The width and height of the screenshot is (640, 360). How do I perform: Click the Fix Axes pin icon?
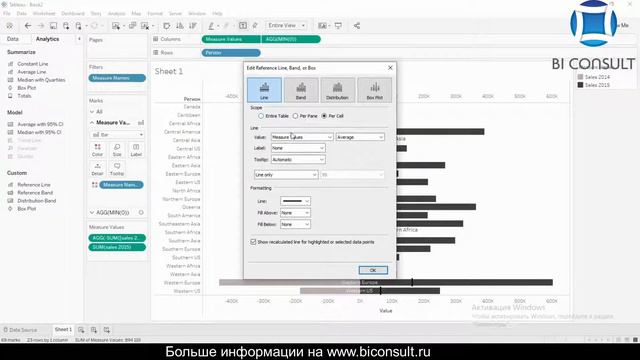click(x=255, y=26)
